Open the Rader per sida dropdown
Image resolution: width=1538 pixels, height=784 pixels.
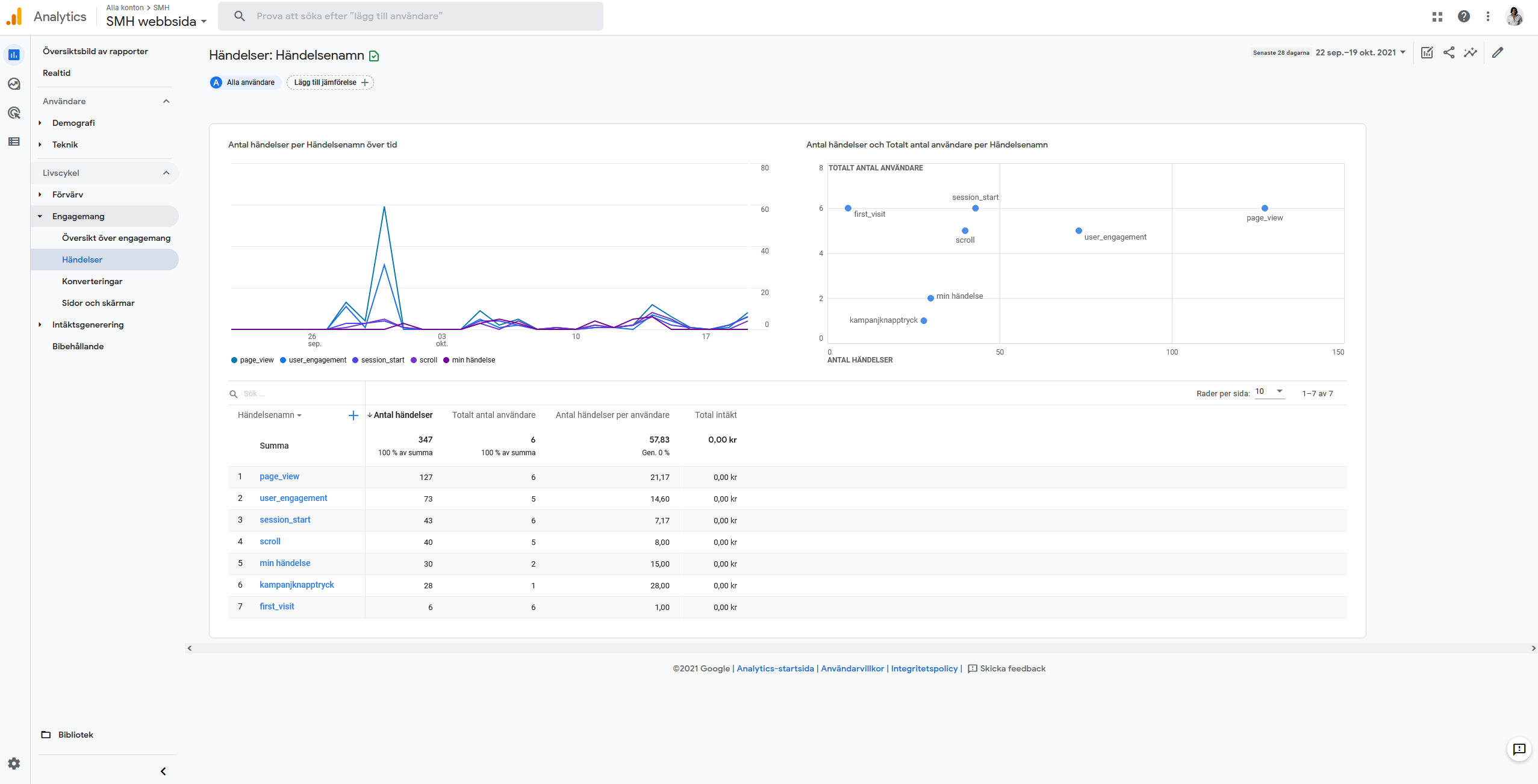1269,391
